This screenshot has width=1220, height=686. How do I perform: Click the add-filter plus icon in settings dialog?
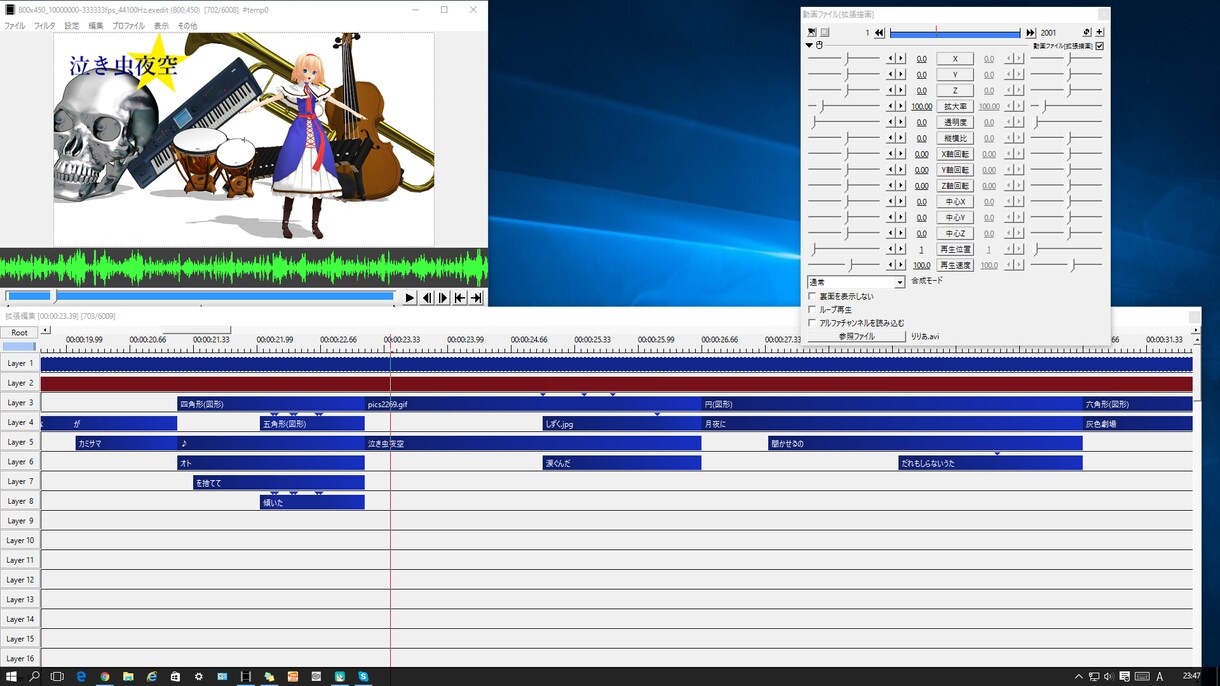tap(1100, 33)
